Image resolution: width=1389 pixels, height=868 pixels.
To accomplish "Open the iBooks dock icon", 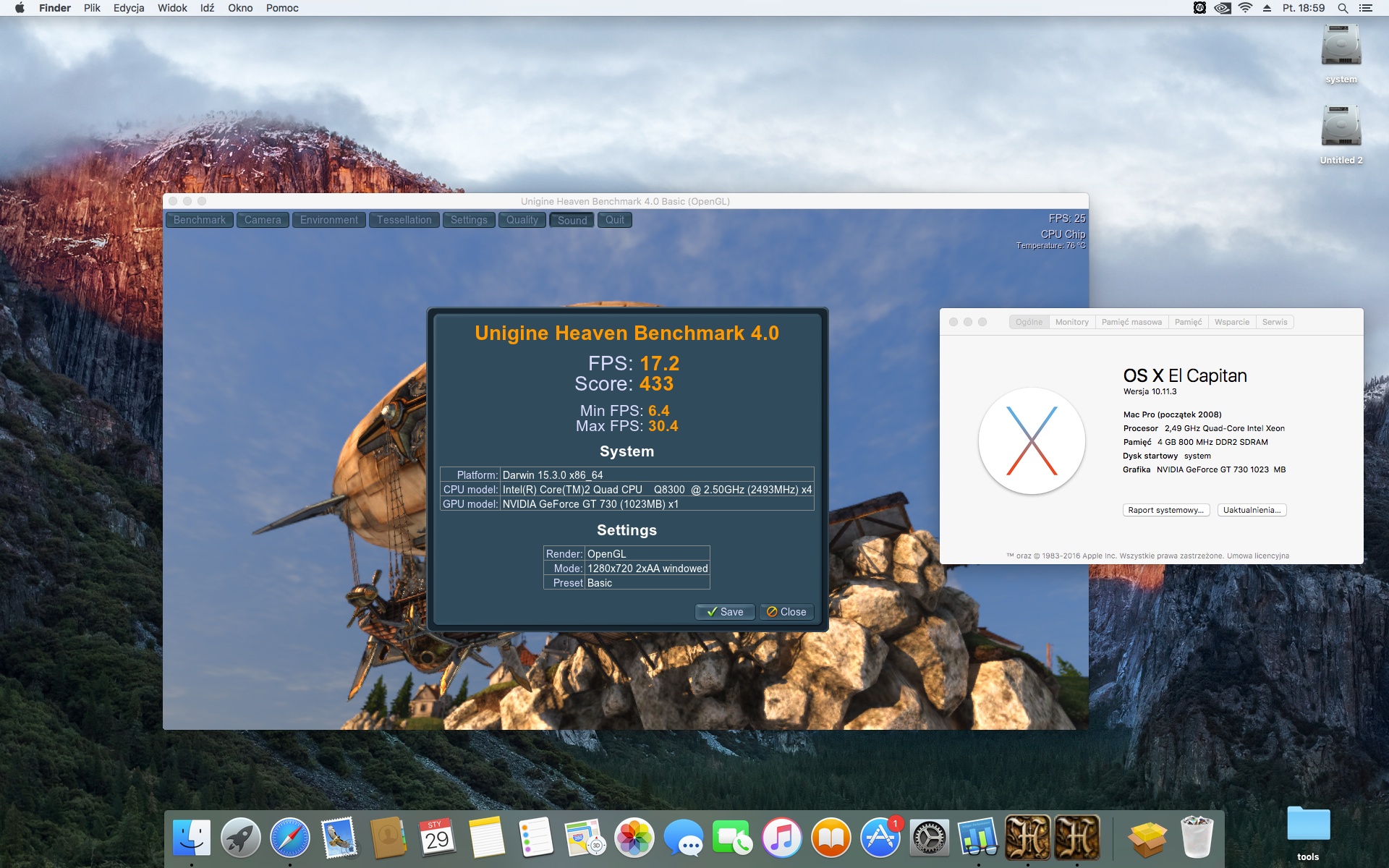I will click(831, 838).
